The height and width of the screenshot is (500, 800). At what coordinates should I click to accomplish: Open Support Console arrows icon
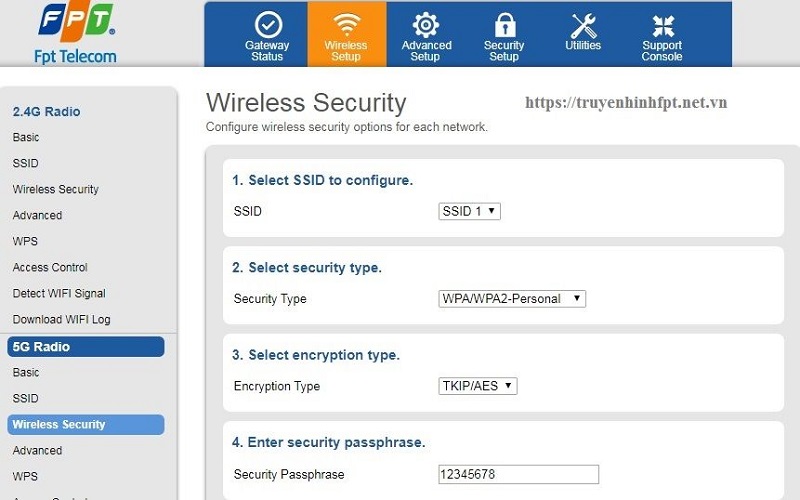coord(662,24)
